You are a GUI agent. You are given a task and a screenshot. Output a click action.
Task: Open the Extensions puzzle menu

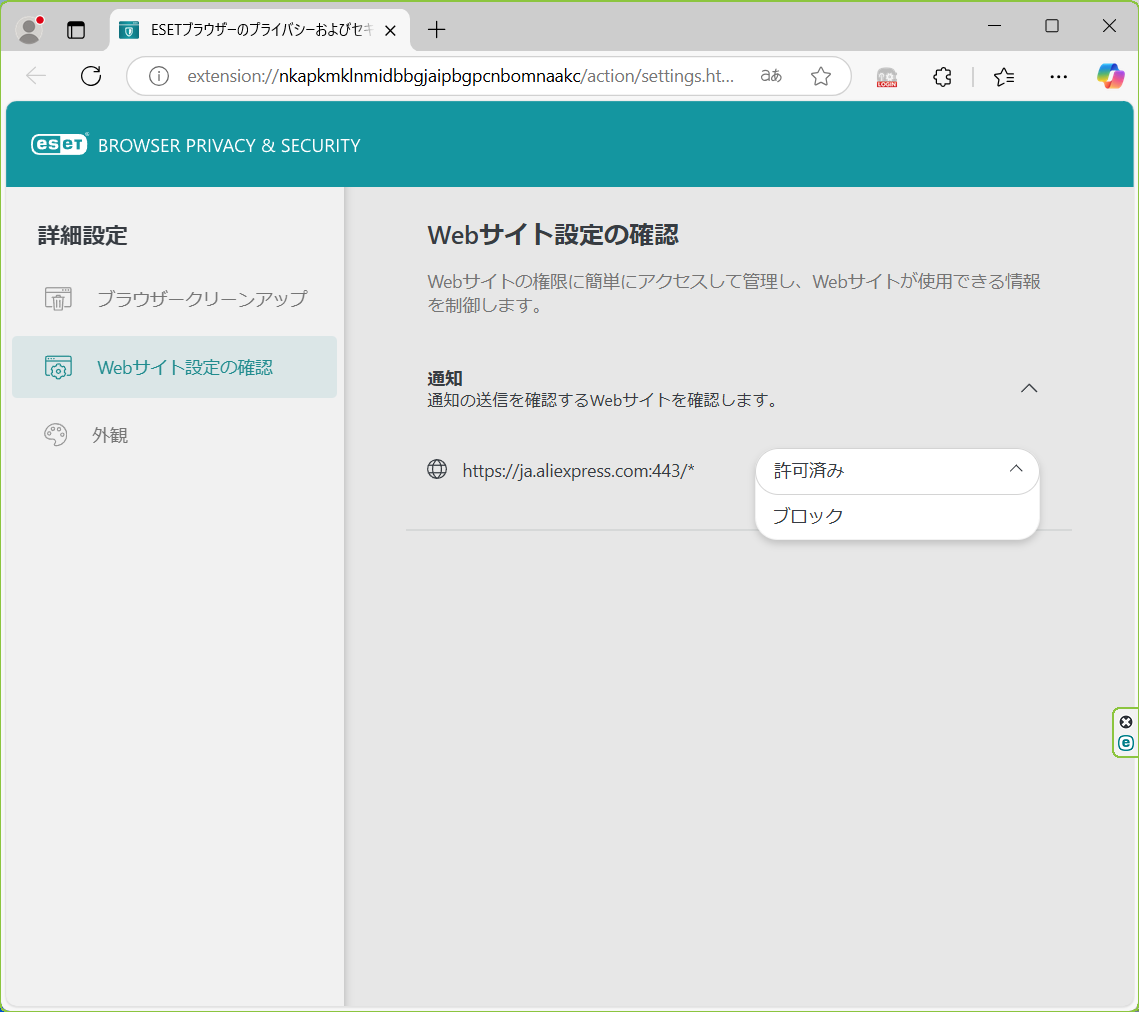(x=942, y=76)
